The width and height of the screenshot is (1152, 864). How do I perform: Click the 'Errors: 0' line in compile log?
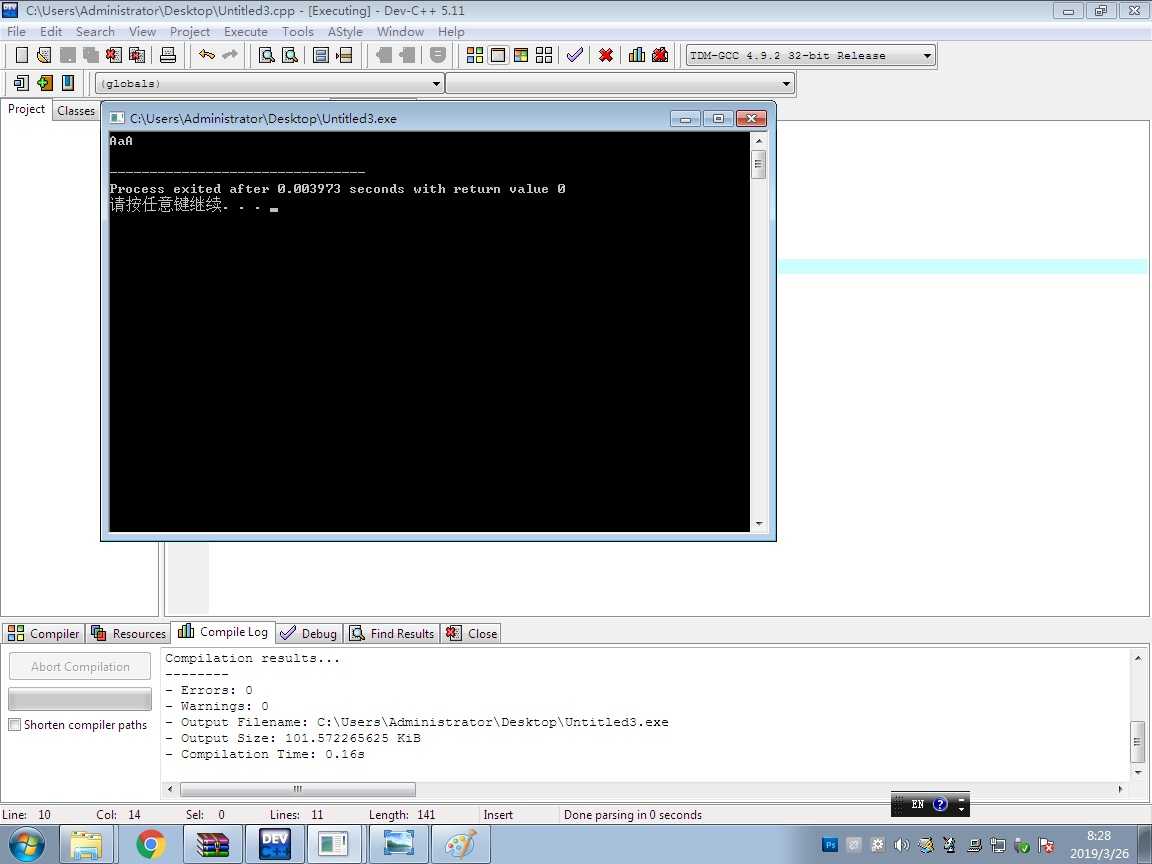point(209,691)
